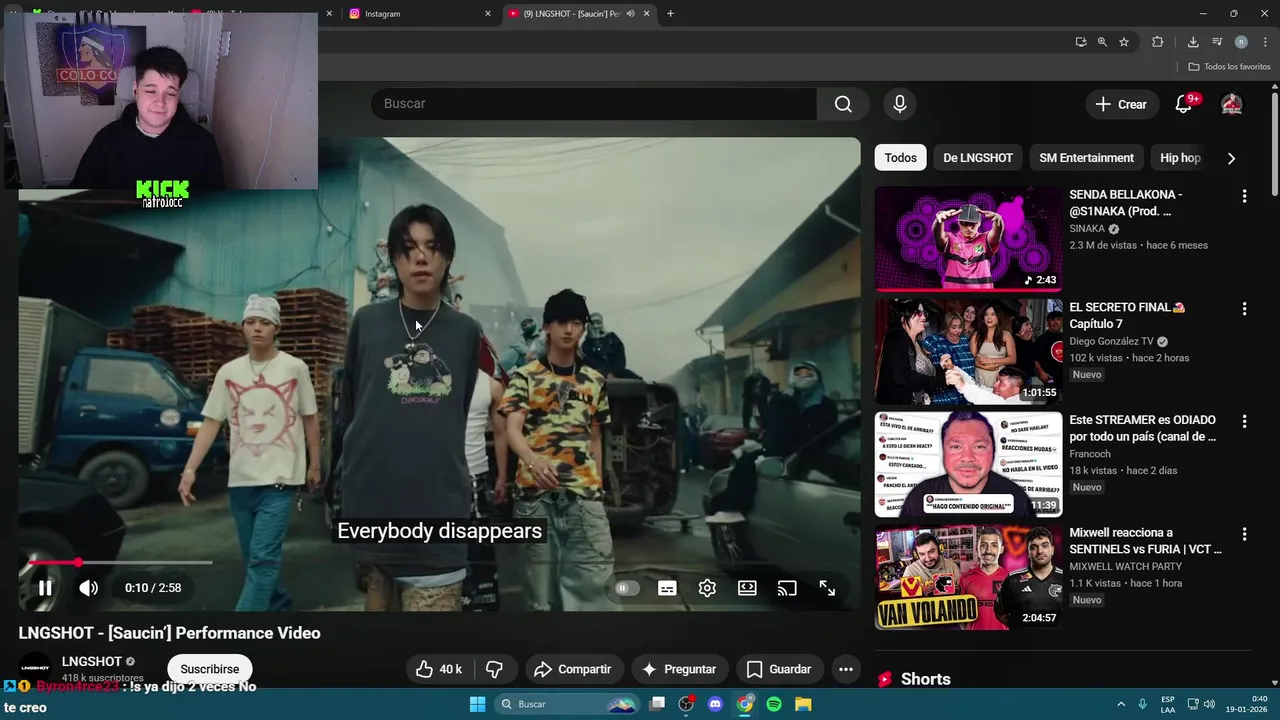Open SENDA BELLAKONA video thumbnail
The height and width of the screenshot is (720, 1280).
968,239
